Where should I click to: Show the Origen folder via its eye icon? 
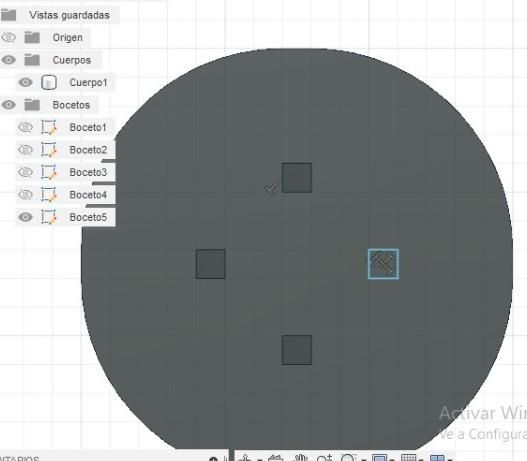pyautogui.click(x=8, y=37)
